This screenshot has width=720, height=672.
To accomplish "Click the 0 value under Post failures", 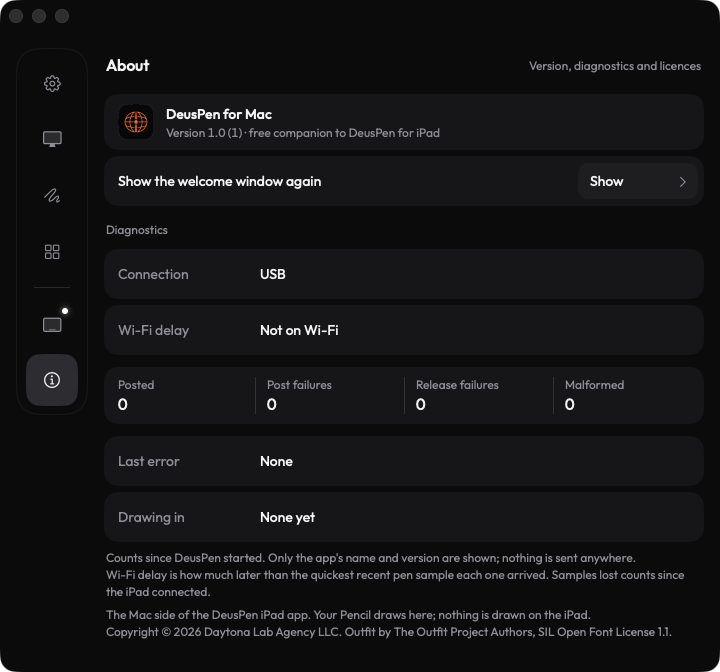I will click(x=272, y=404).
